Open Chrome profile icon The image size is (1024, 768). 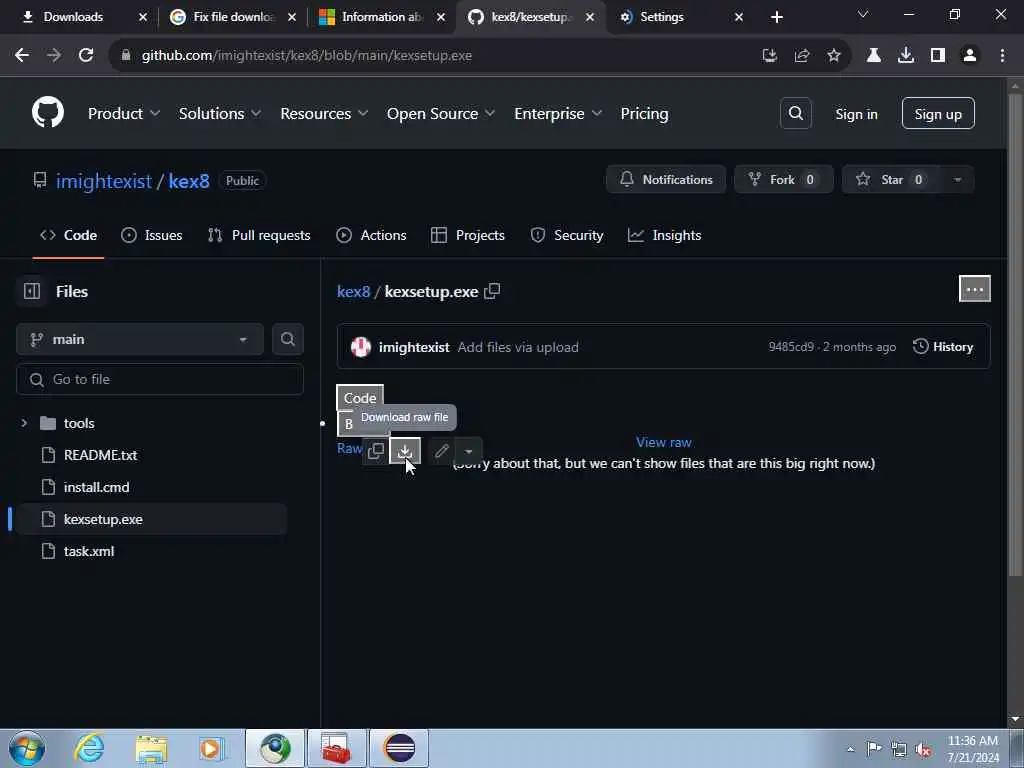point(970,56)
